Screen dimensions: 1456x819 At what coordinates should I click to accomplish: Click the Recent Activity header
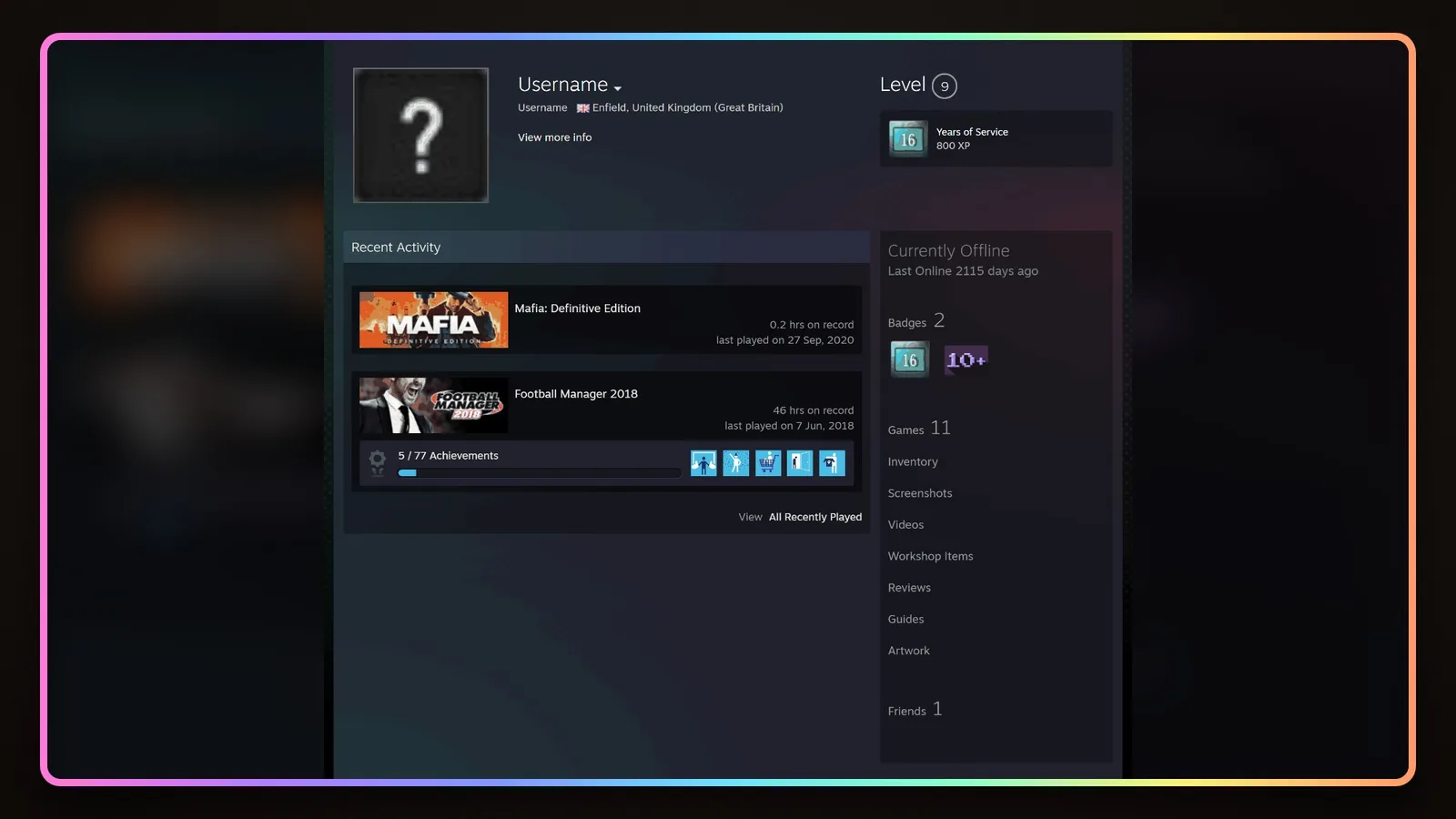click(606, 248)
